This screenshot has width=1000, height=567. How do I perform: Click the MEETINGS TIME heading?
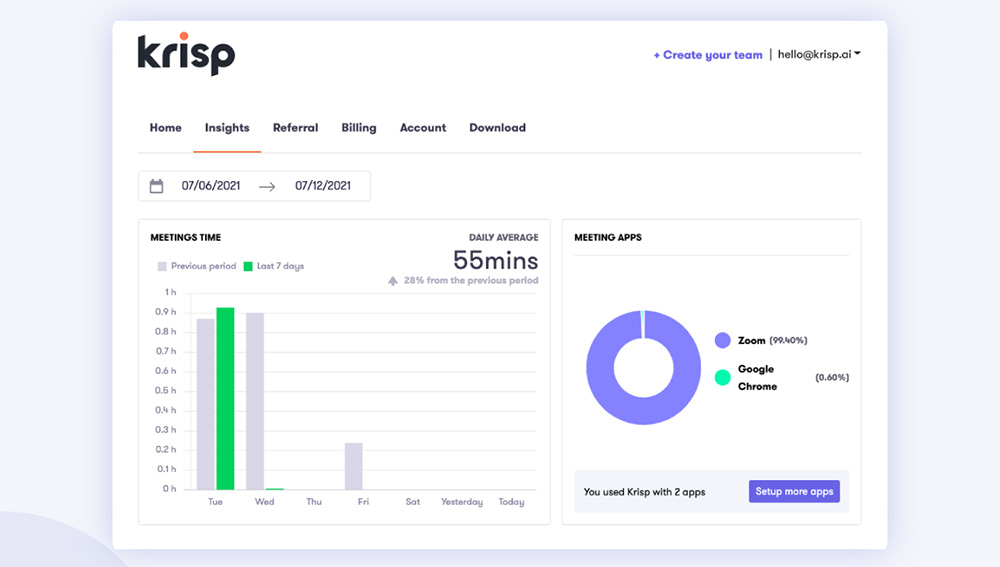click(x=186, y=237)
